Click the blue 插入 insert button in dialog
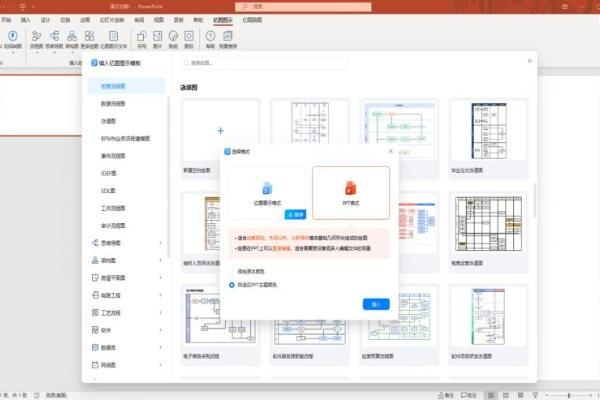The width and height of the screenshot is (600, 400). pos(376,304)
